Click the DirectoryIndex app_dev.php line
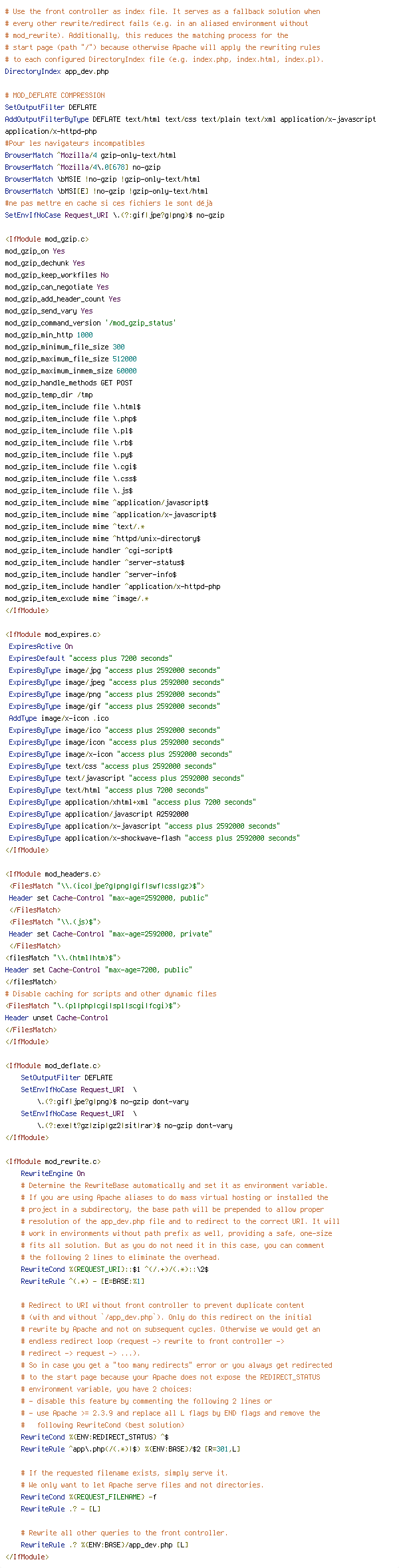 (57, 71)
